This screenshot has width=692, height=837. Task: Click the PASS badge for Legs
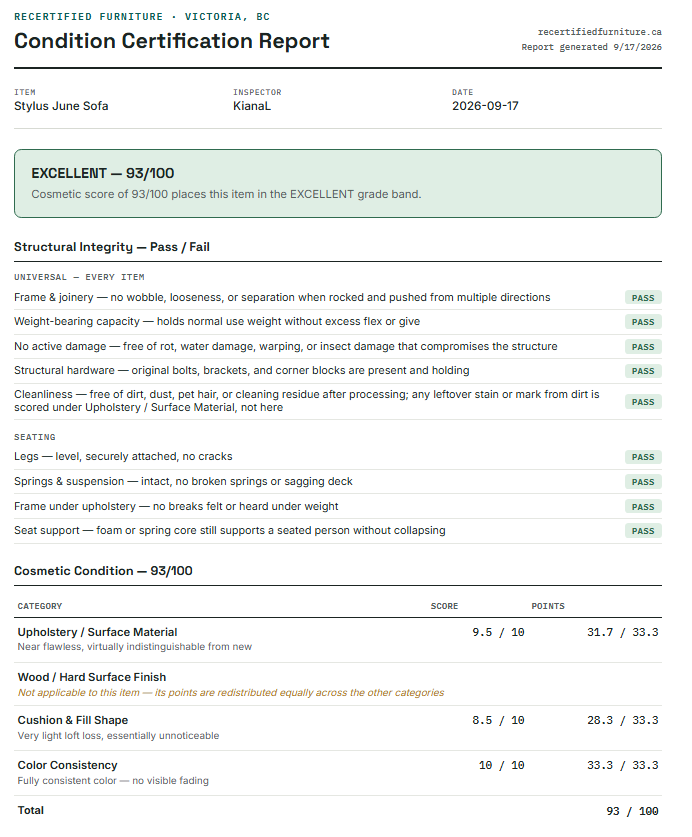(643, 457)
